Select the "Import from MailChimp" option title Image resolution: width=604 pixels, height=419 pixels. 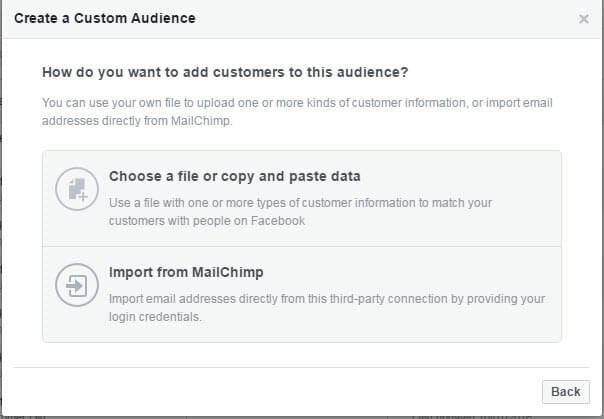click(x=186, y=272)
